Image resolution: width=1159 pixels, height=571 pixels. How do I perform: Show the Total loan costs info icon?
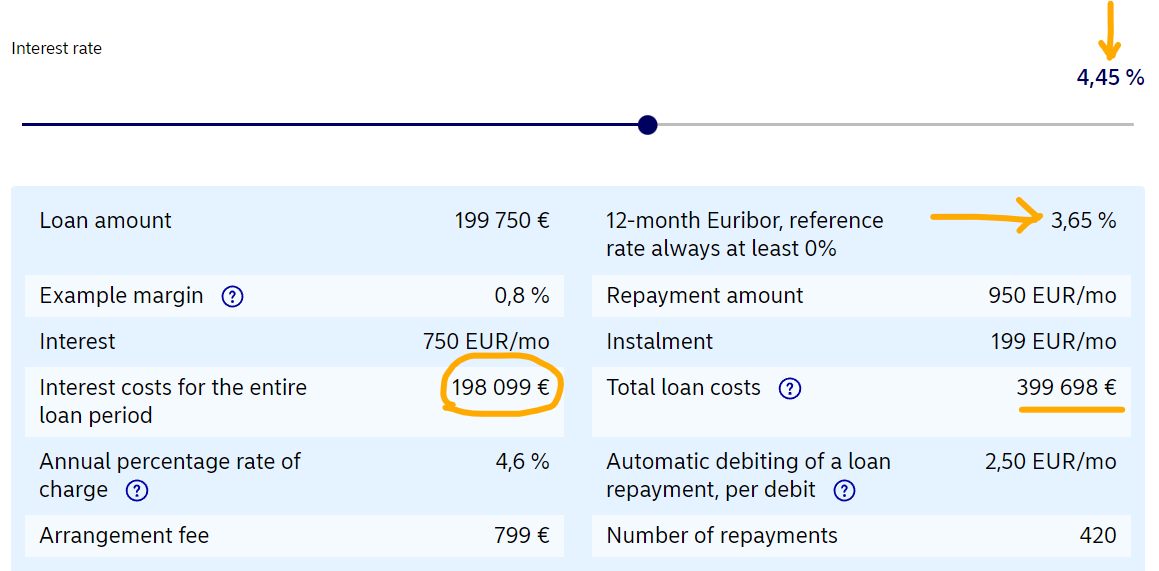click(x=790, y=388)
